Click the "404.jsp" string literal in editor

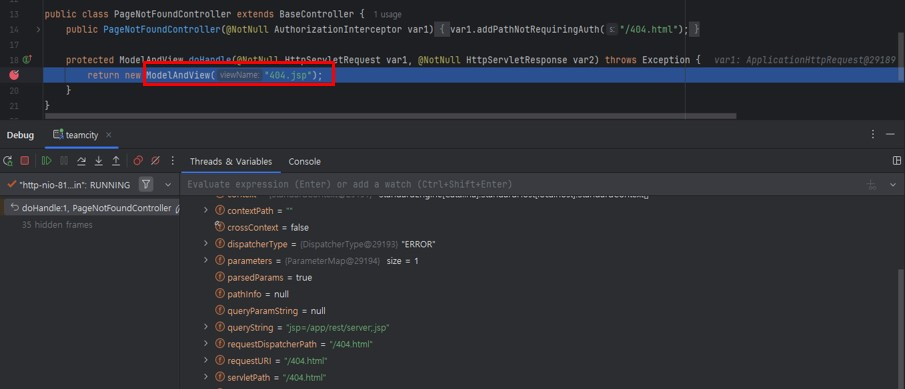[287, 75]
